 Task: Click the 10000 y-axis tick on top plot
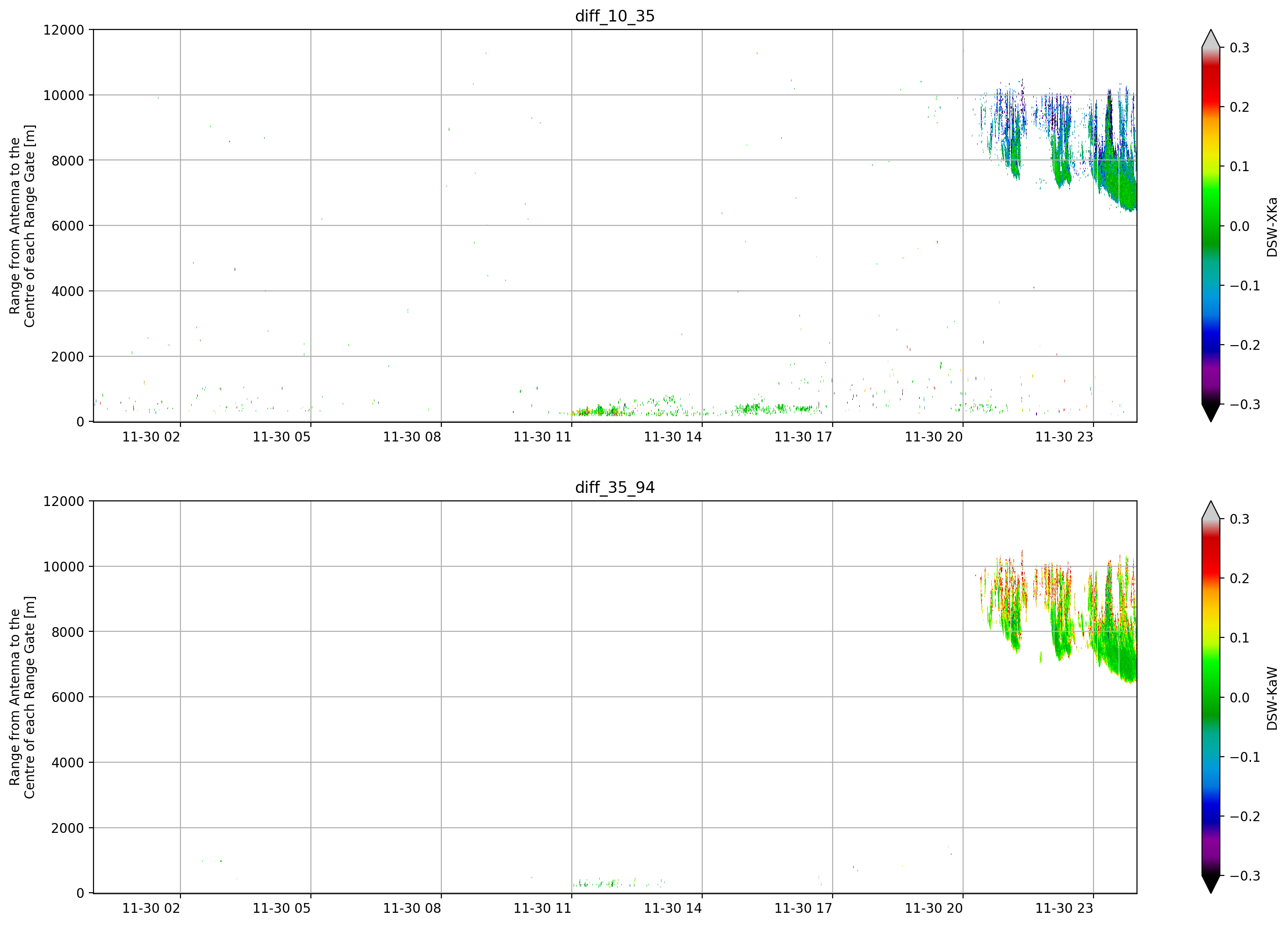pyautogui.click(x=64, y=95)
